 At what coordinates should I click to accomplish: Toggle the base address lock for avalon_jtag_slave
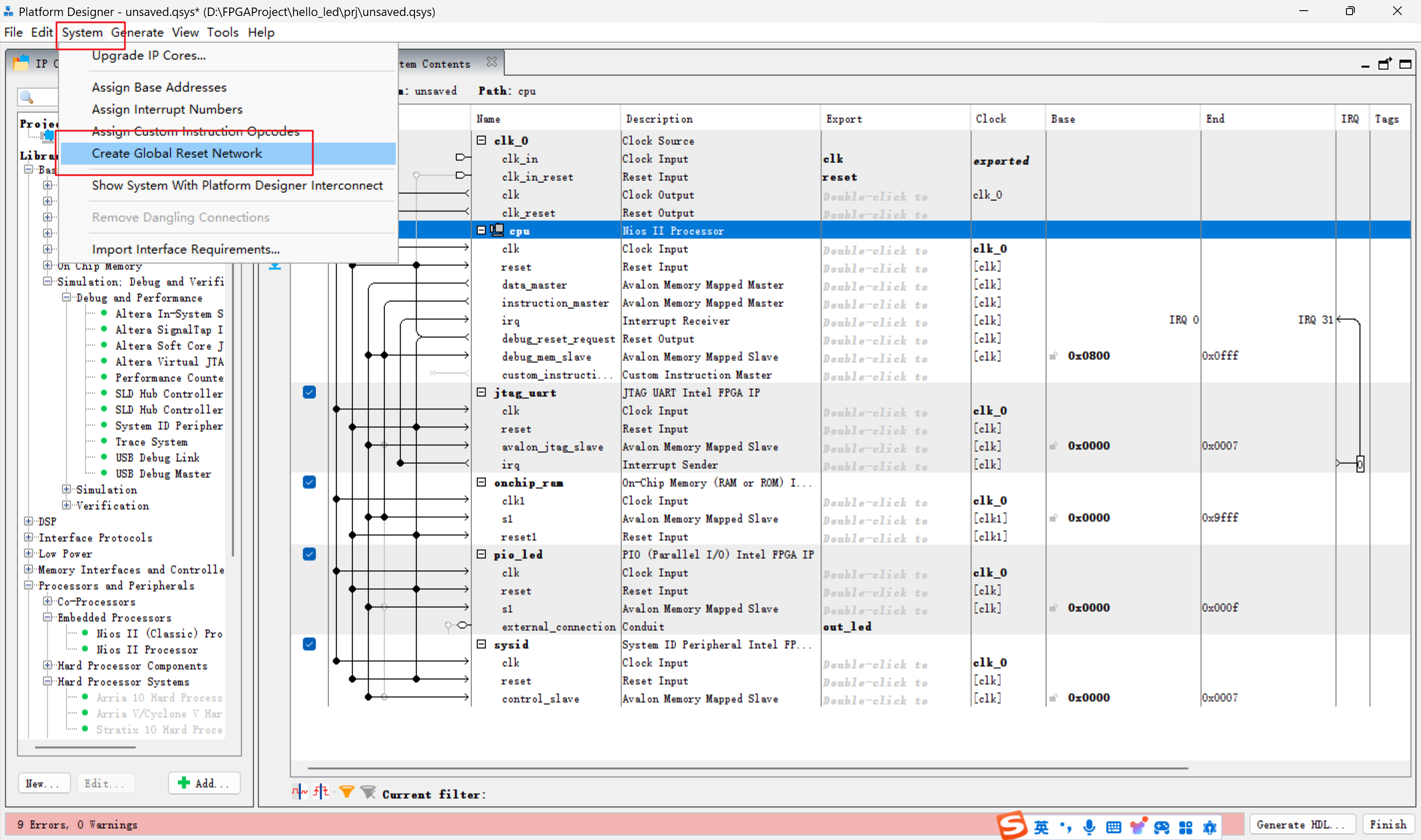(x=1054, y=446)
